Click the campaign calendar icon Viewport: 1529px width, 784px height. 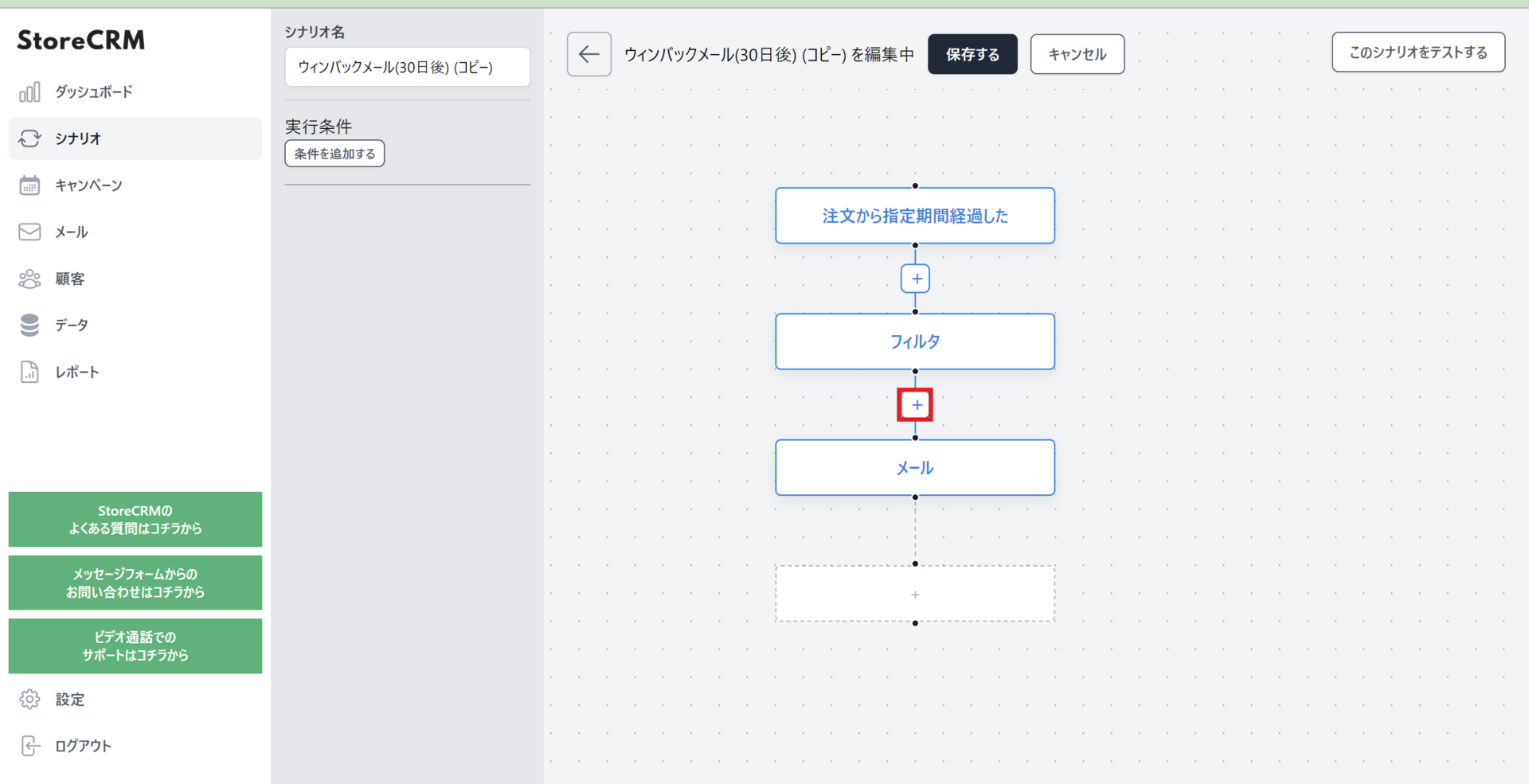pyautogui.click(x=29, y=185)
